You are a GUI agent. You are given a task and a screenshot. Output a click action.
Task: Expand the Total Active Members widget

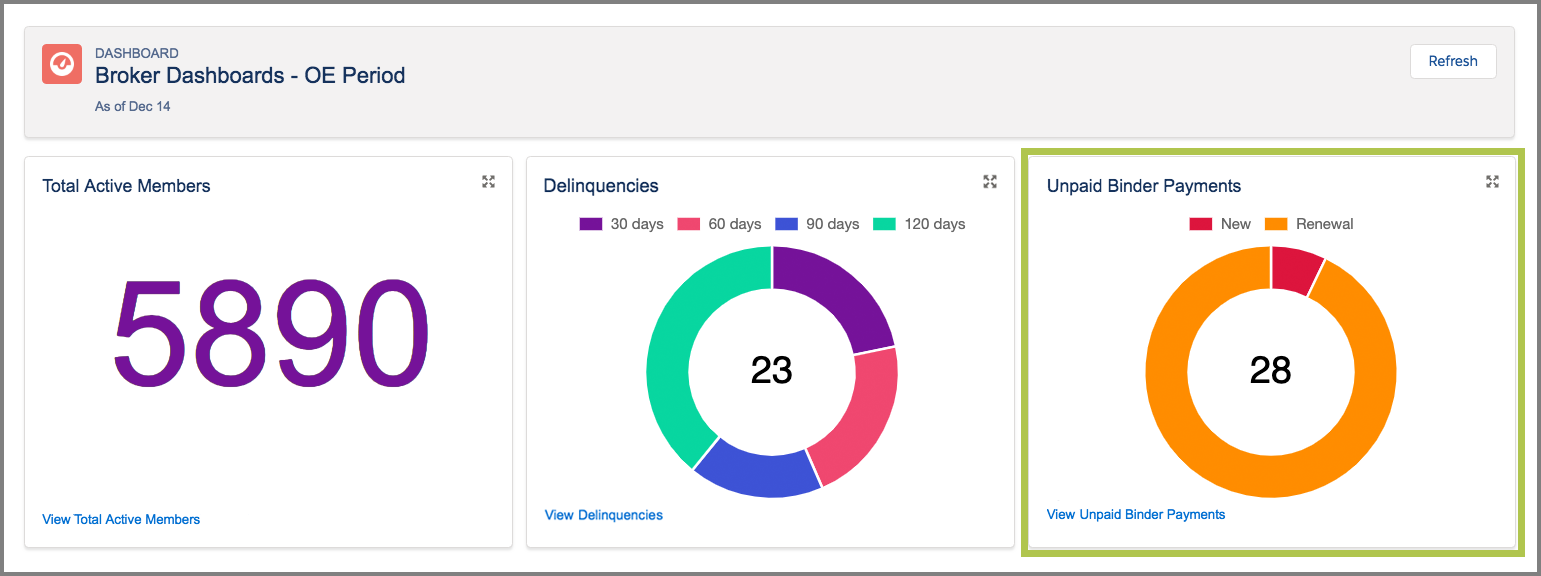tap(488, 181)
